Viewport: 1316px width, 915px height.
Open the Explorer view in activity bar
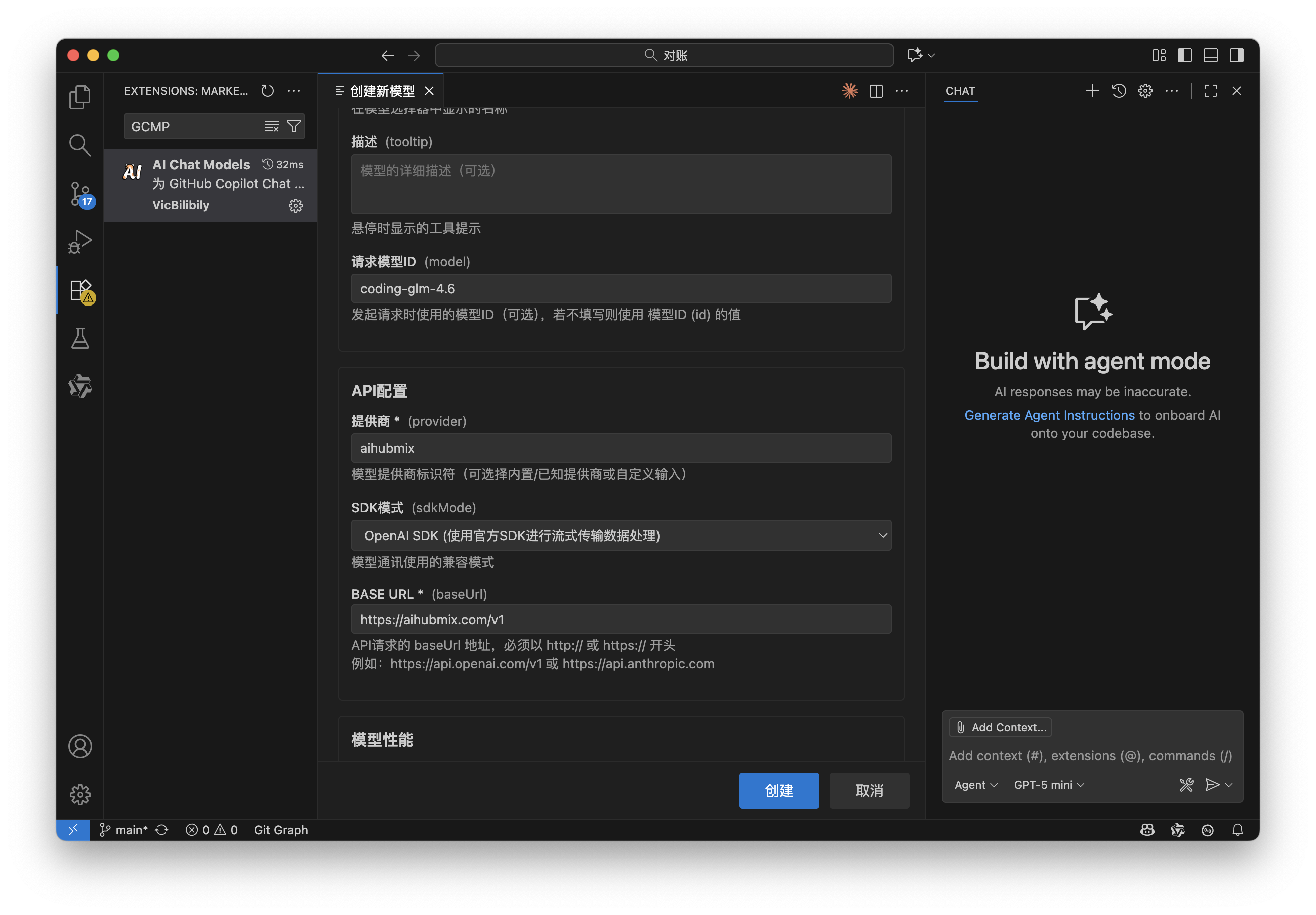pos(80,97)
